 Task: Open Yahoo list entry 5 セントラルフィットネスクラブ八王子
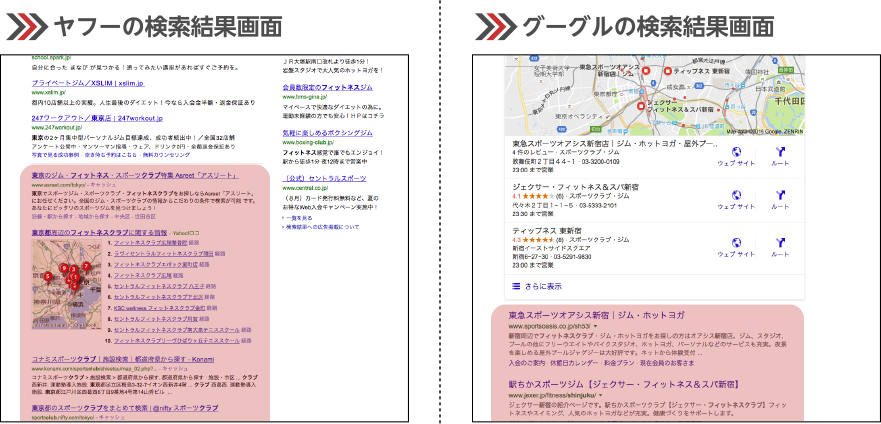coord(159,286)
